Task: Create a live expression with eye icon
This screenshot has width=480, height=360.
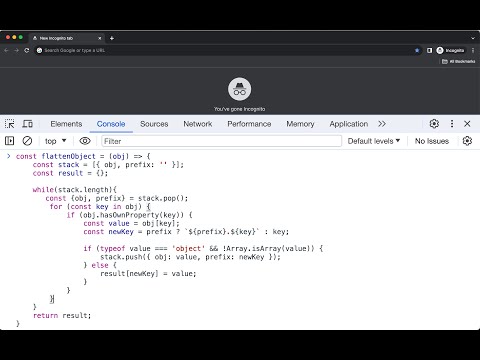Action: pyautogui.click(x=85, y=141)
